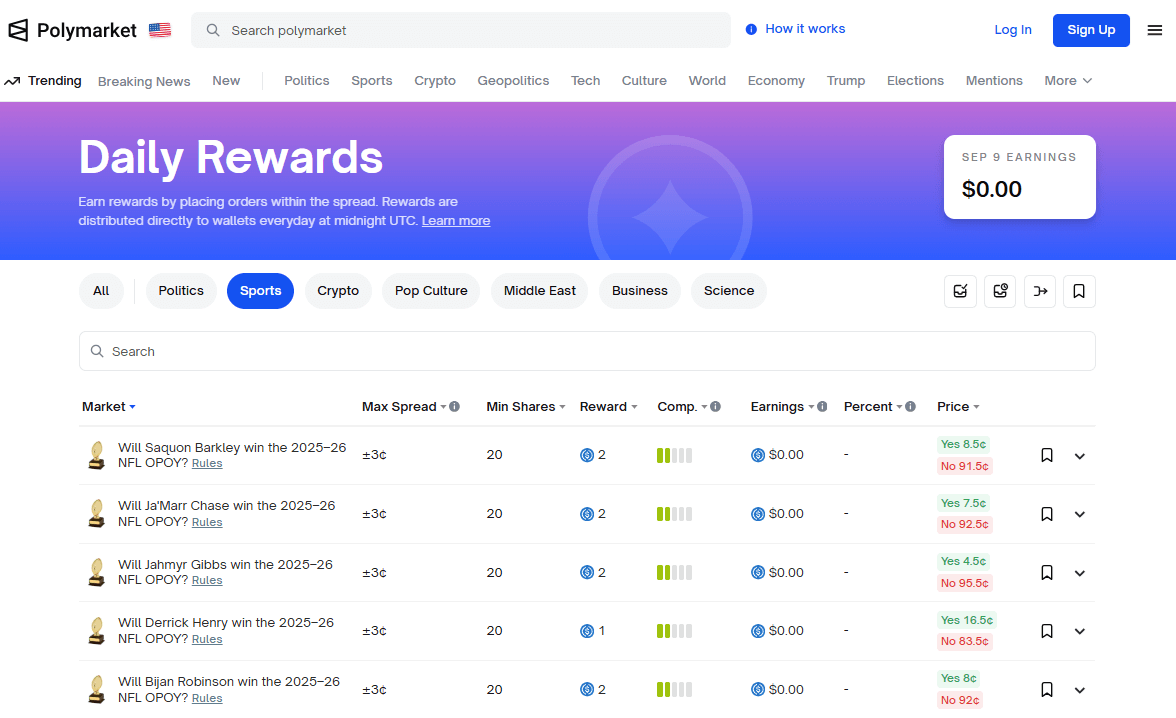Click the magnifier icon in top search bar
The image size is (1176, 718).
point(213,30)
